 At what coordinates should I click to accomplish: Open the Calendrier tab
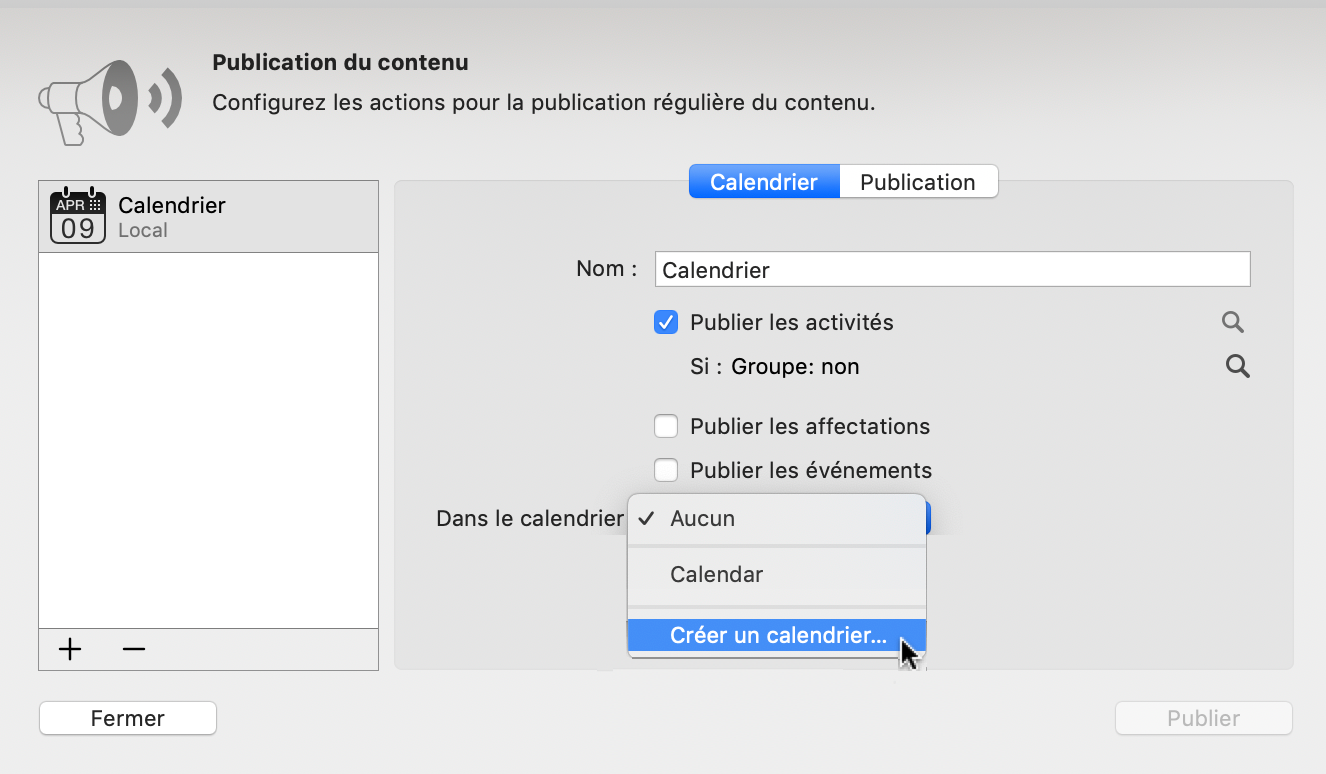pyautogui.click(x=764, y=181)
